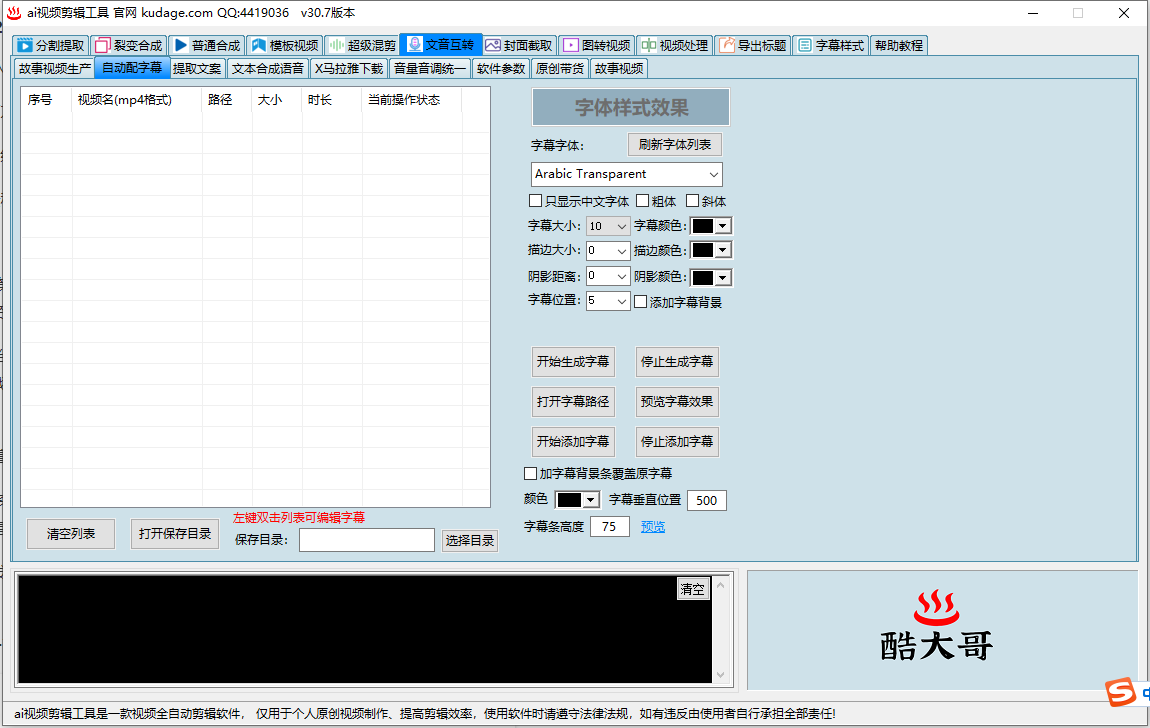Click the 阴影颜色 black swatch

(x=703, y=278)
